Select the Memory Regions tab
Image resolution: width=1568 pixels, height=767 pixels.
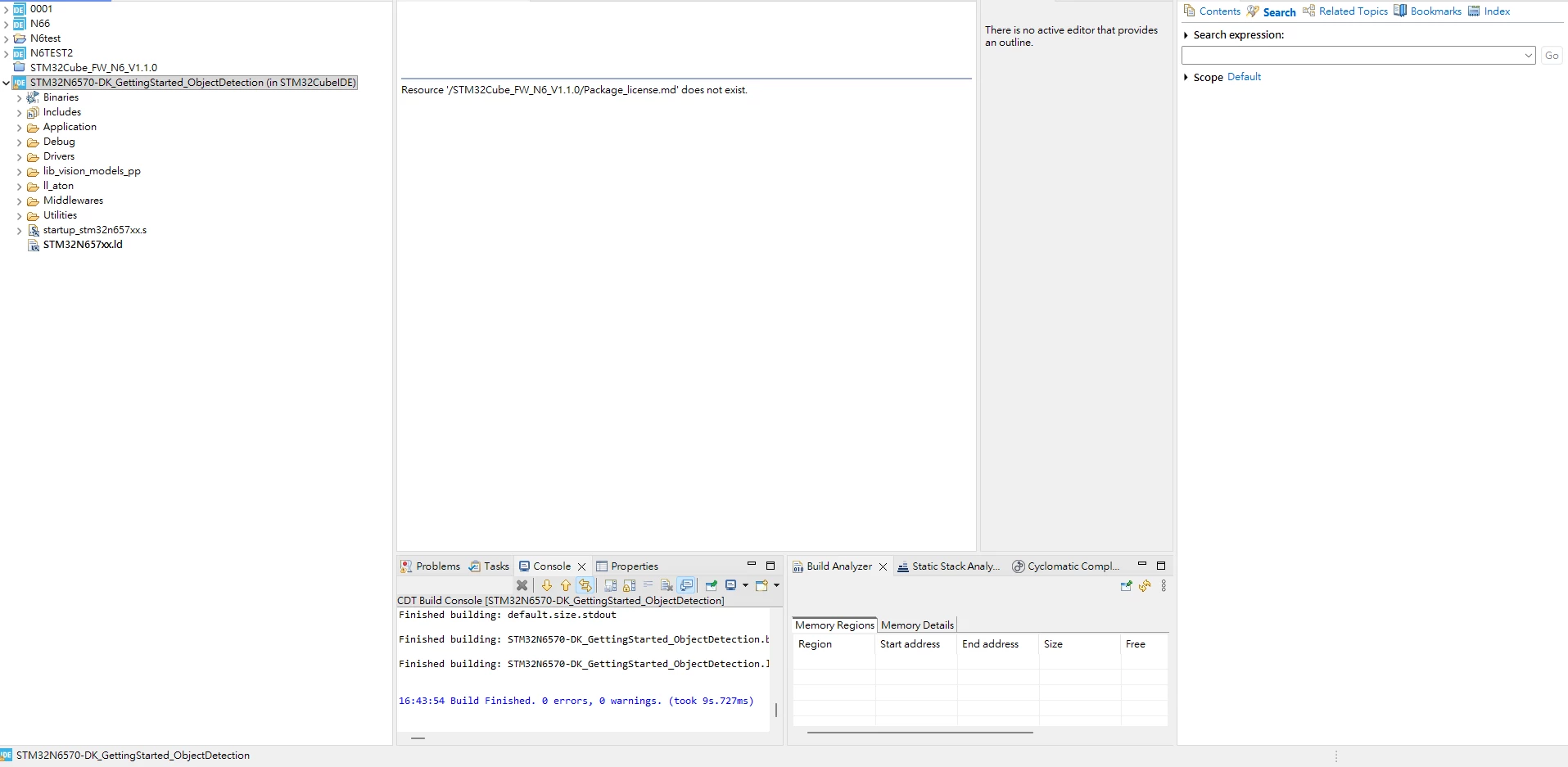click(x=834, y=625)
